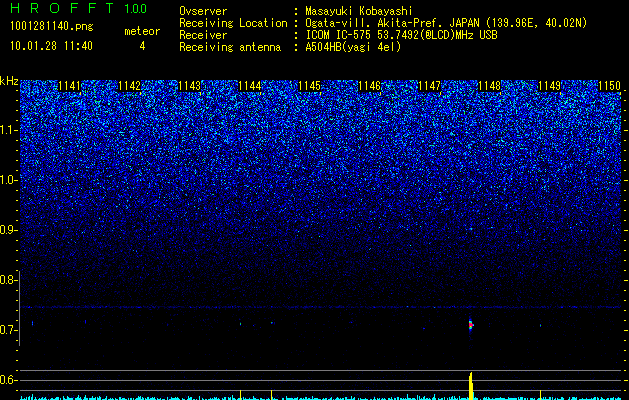The image size is (629, 400).
Task: Click the 1141 time marker
Action: click(69, 86)
